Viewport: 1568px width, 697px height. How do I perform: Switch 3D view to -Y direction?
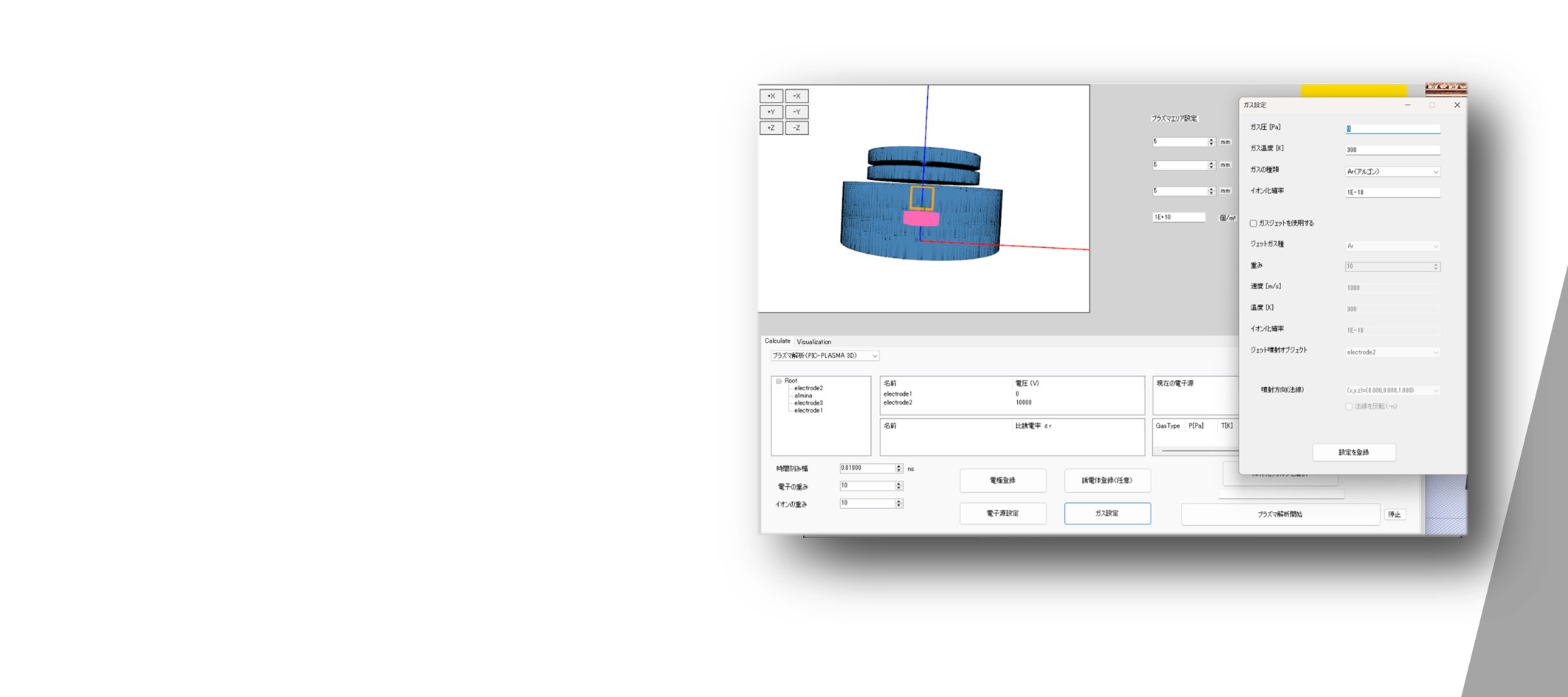point(797,112)
